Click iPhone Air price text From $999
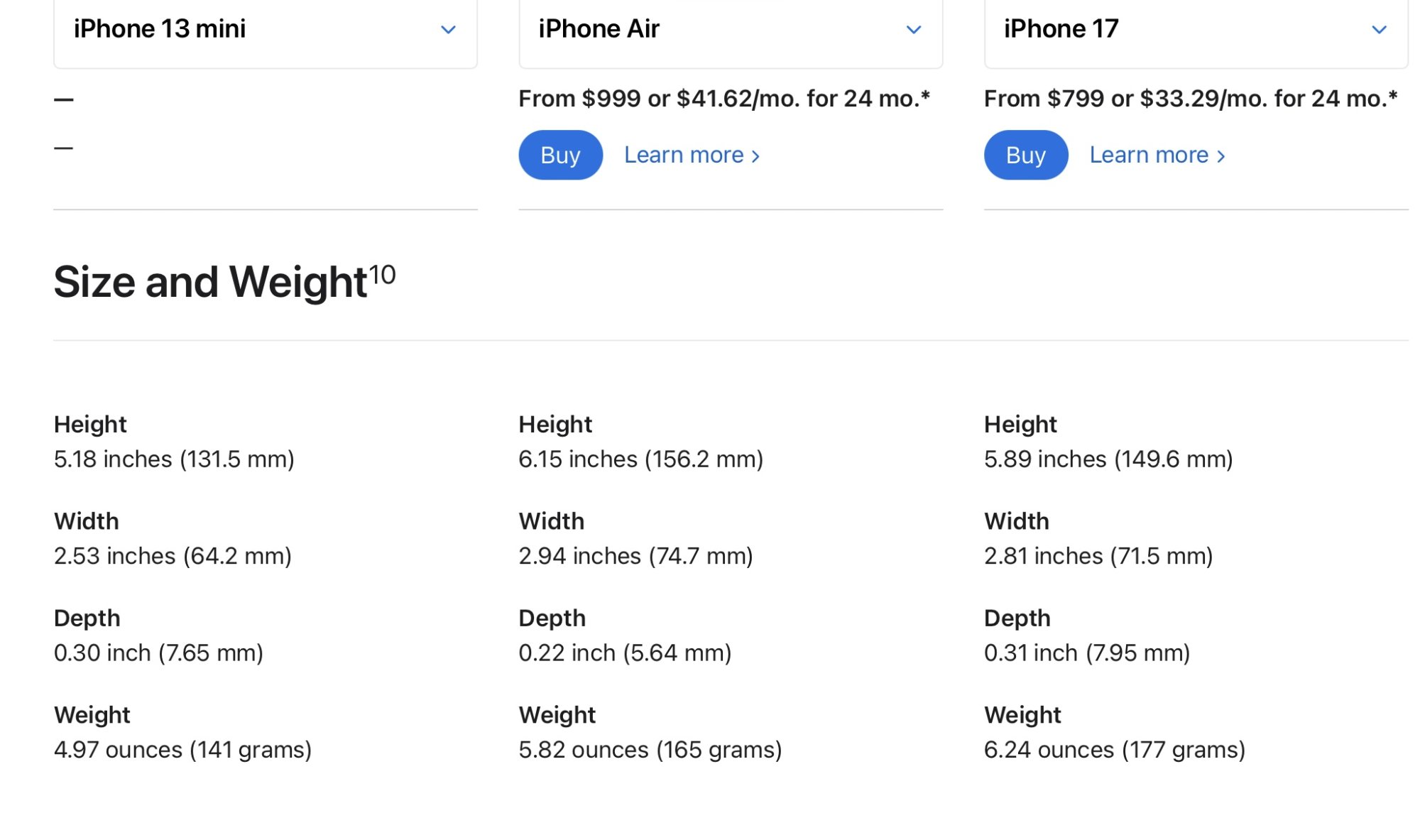The width and height of the screenshot is (1420, 840). pyautogui.click(x=723, y=99)
